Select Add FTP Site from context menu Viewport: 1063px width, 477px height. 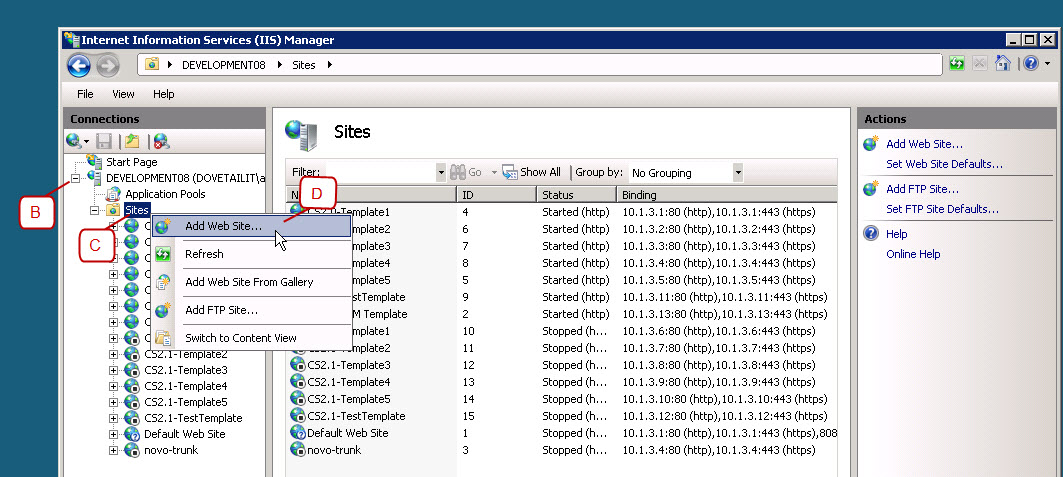[x=221, y=310]
